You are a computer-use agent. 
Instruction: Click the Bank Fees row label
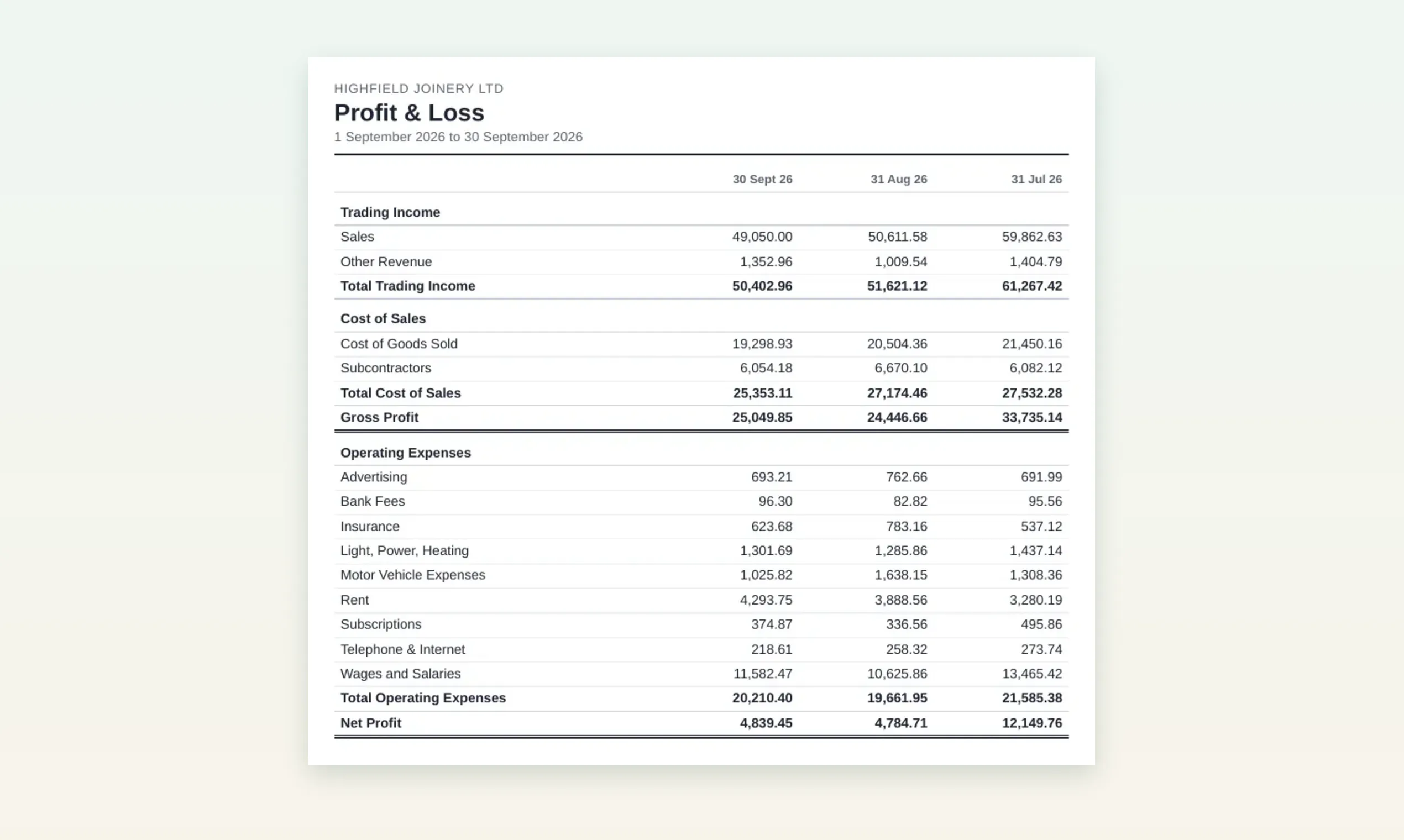pyautogui.click(x=373, y=501)
